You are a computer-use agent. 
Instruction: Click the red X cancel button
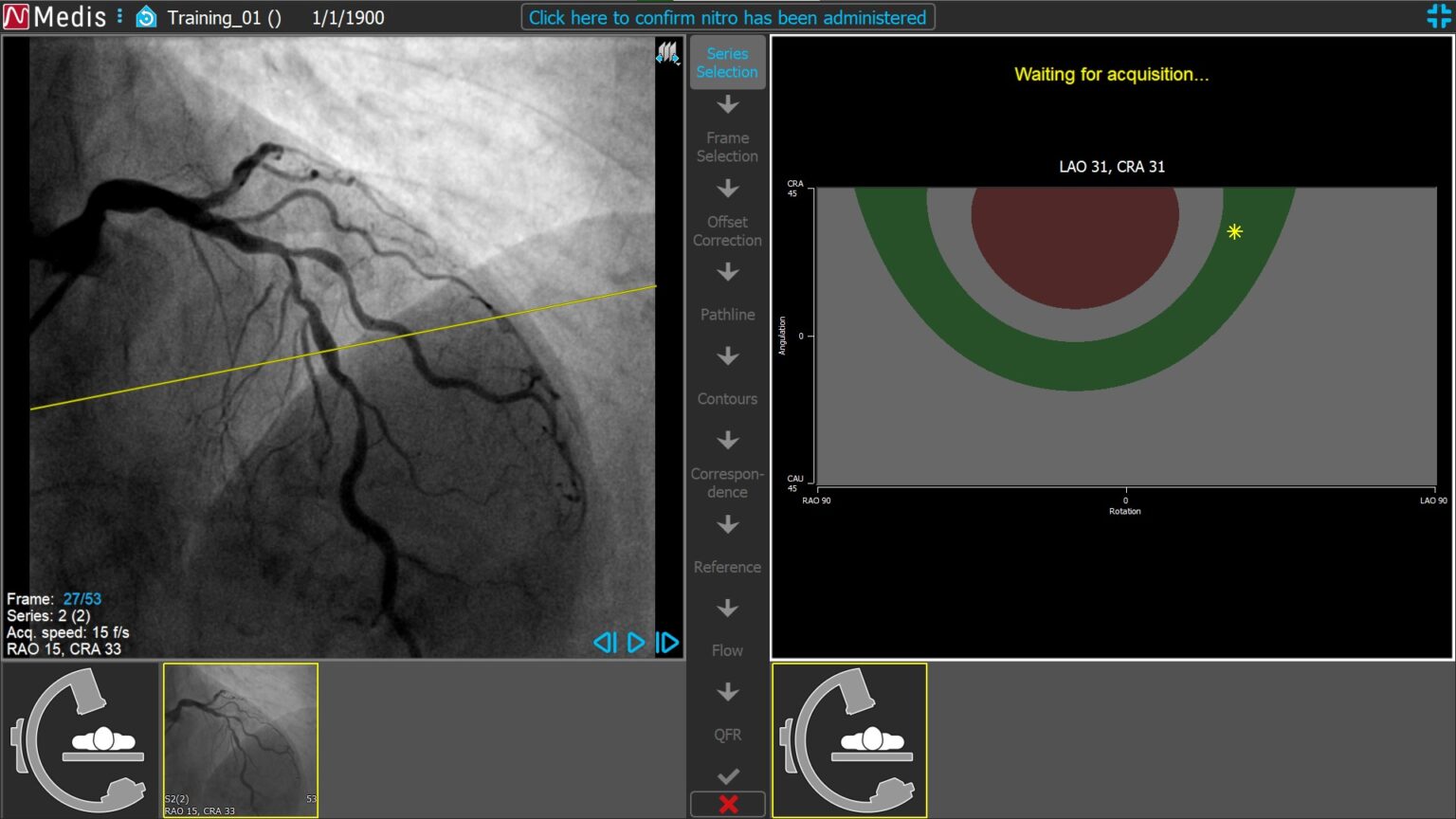pos(727,804)
